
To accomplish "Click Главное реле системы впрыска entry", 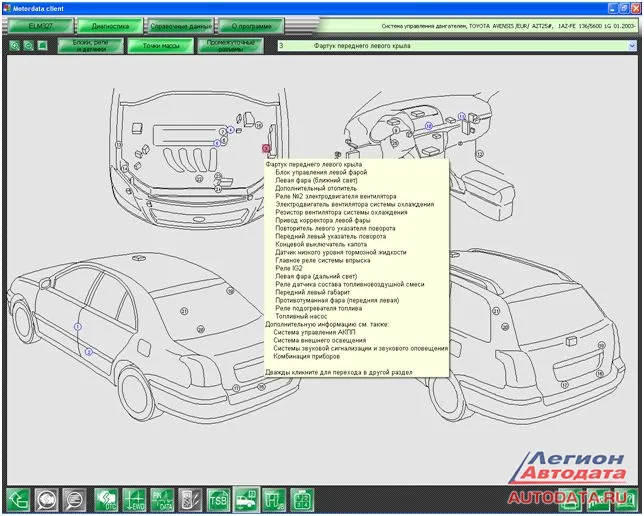I will coord(323,260).
